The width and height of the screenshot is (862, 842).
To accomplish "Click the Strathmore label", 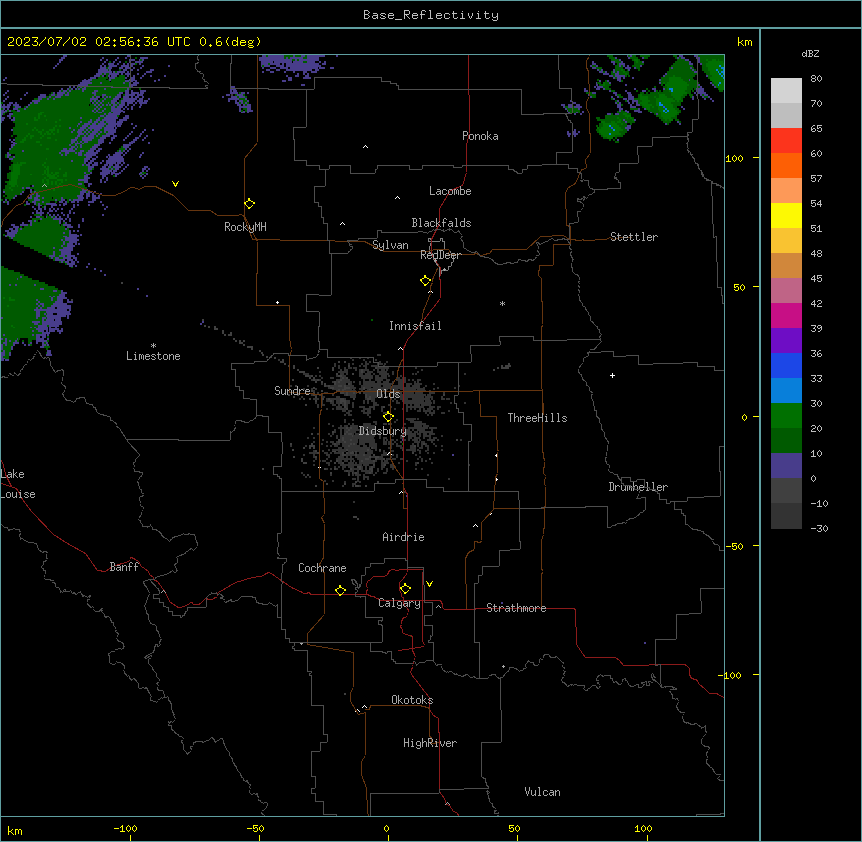I will [x=516, y=608].
